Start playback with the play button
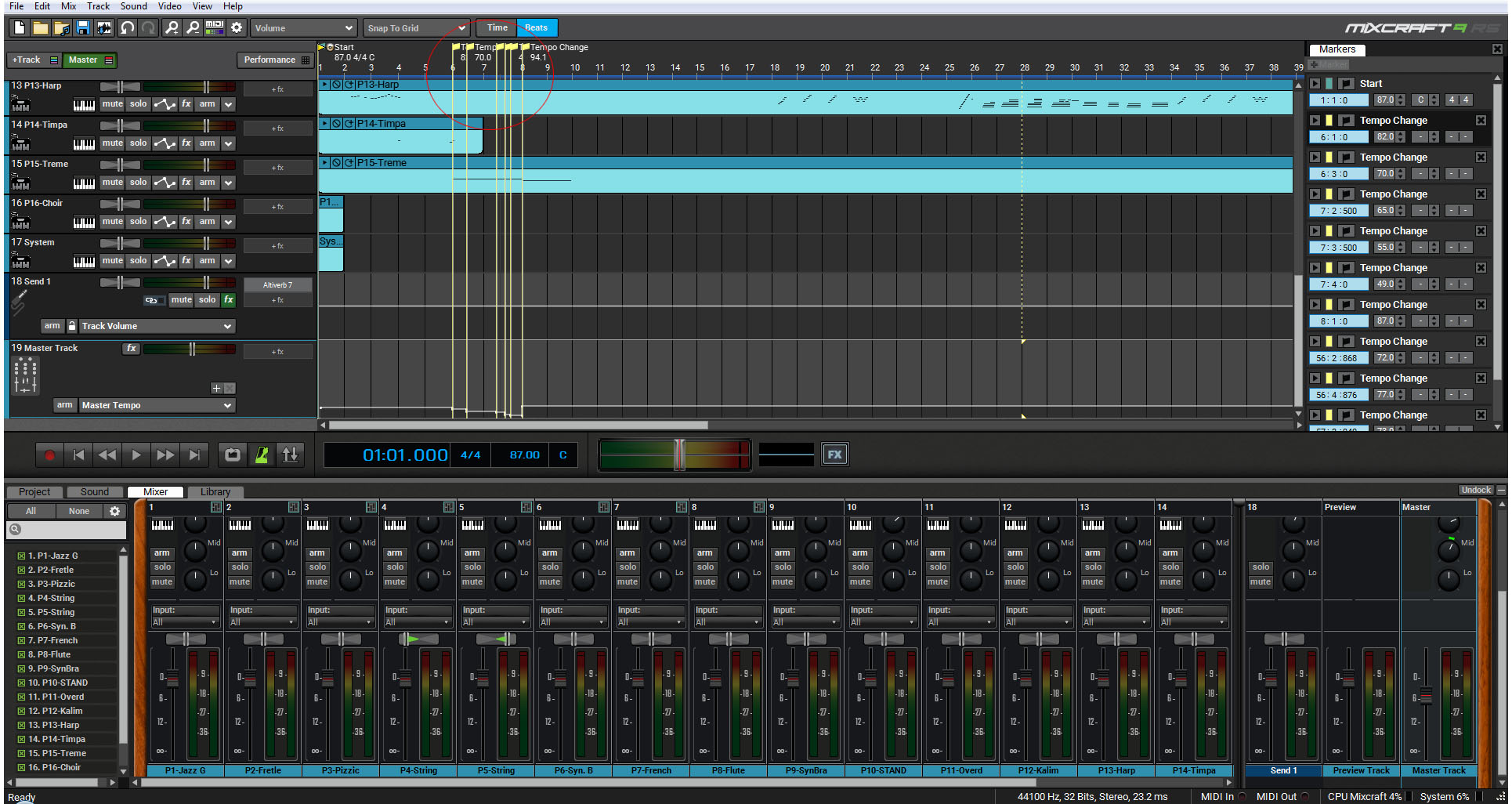Screen dimensions: 1512x804 tap(136, 455)
